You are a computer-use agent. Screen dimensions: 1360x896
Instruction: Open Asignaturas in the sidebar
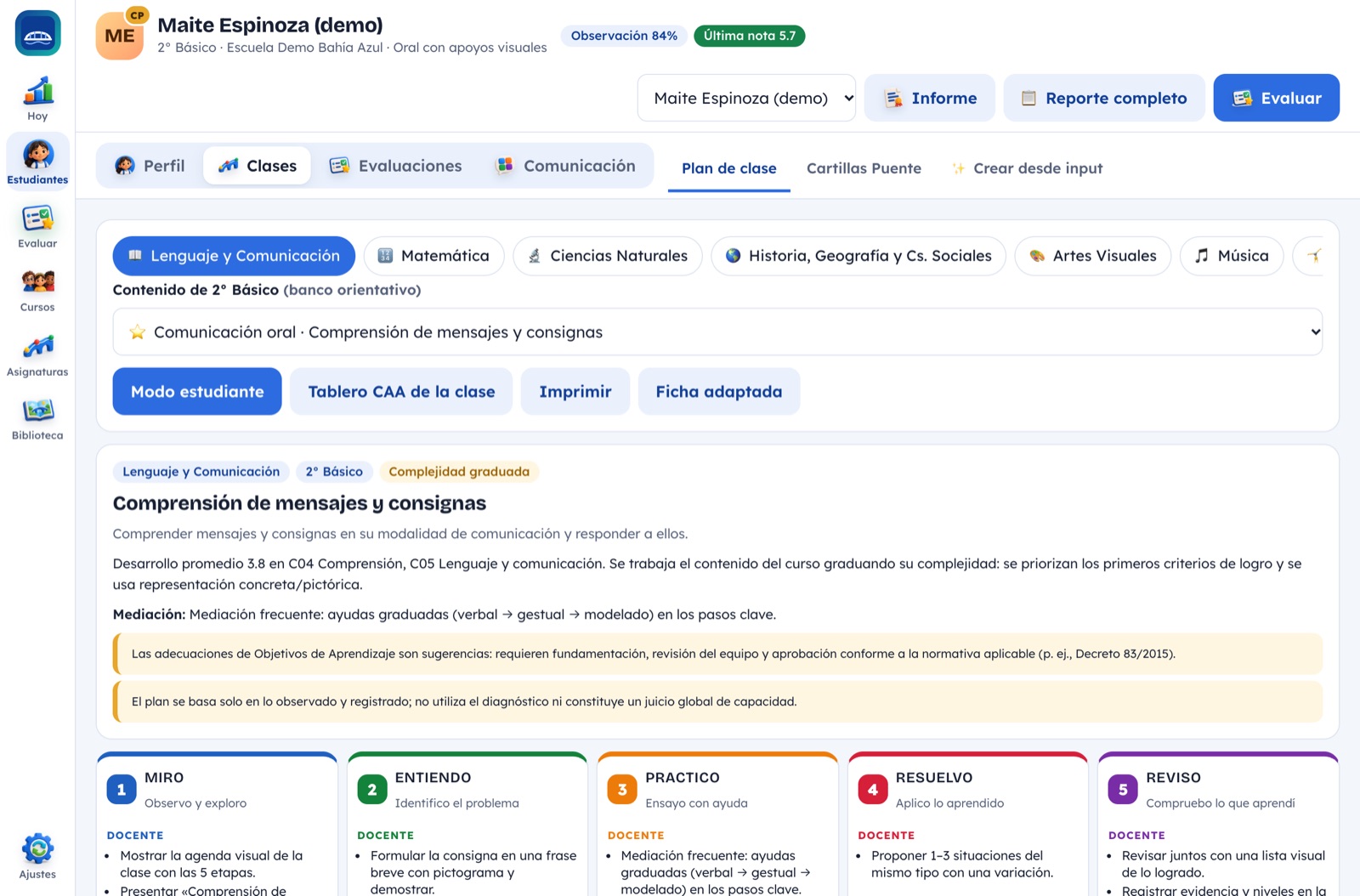coord(37,354)
